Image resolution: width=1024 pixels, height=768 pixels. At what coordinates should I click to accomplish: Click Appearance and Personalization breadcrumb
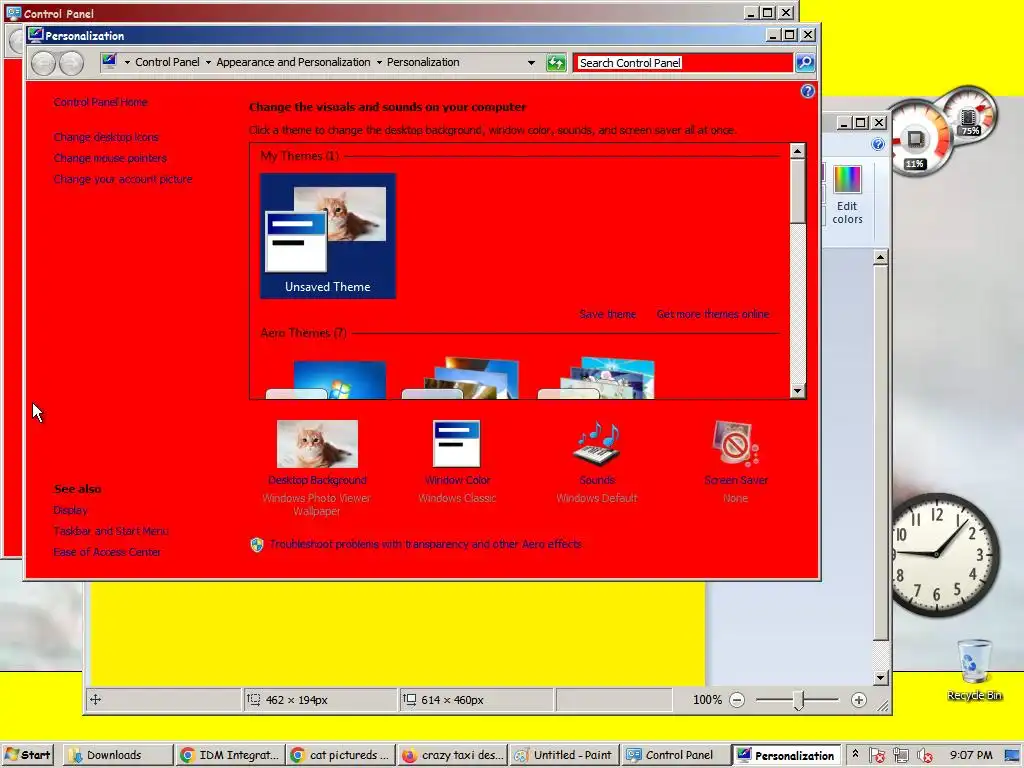293,62
